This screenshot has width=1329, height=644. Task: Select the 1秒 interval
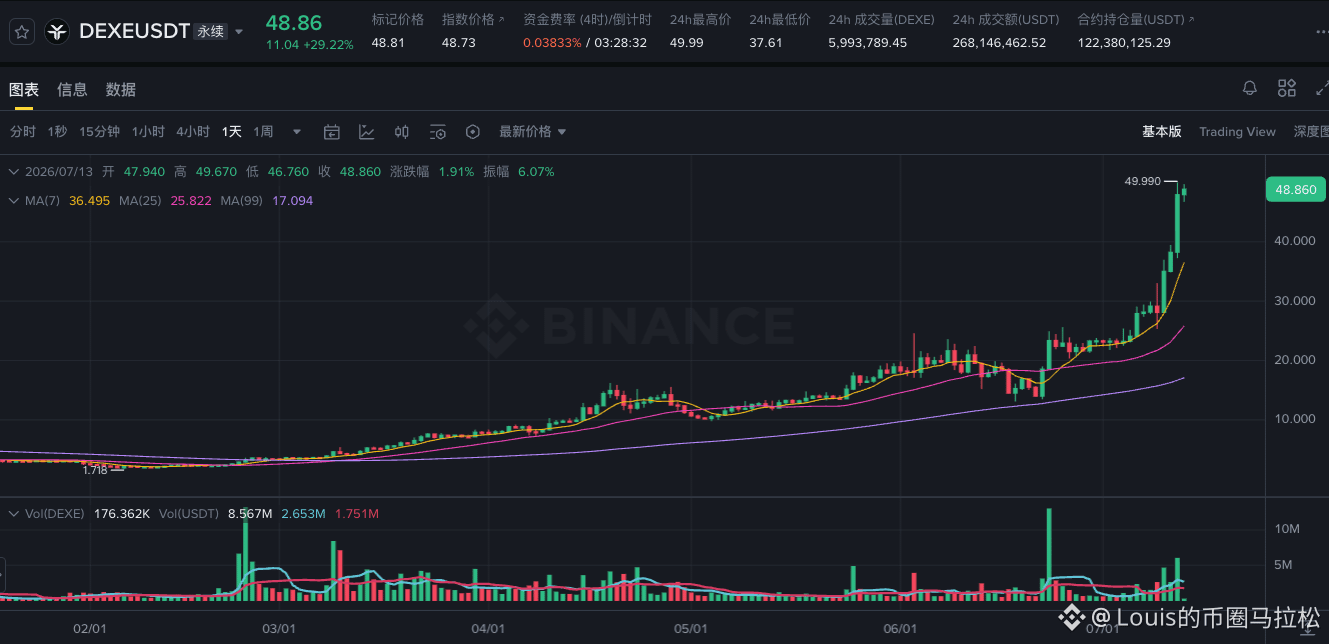pyautogui.click(x=57, y=132)
